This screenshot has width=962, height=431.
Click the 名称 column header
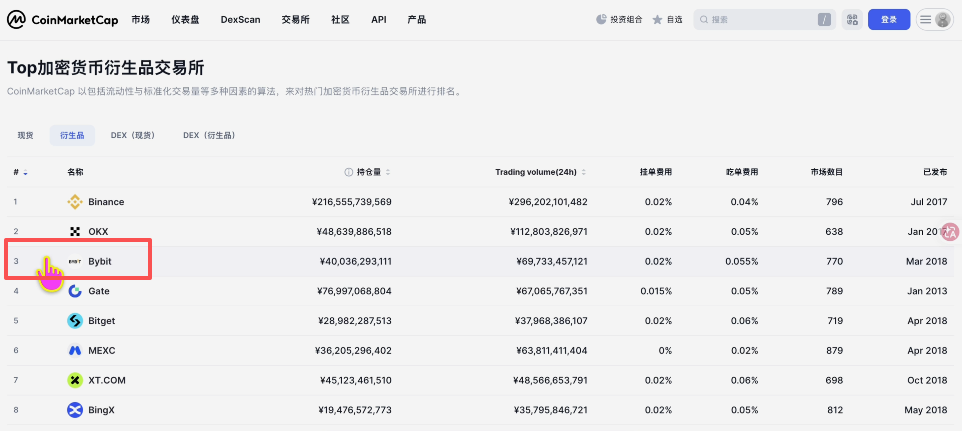[x=75, y=172]
